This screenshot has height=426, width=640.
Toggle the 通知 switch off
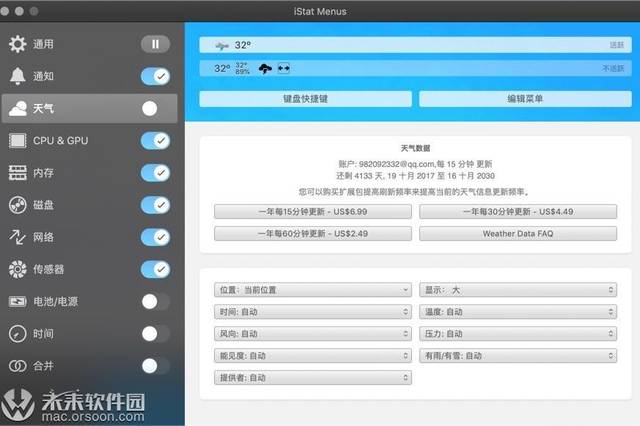point(156,76)
